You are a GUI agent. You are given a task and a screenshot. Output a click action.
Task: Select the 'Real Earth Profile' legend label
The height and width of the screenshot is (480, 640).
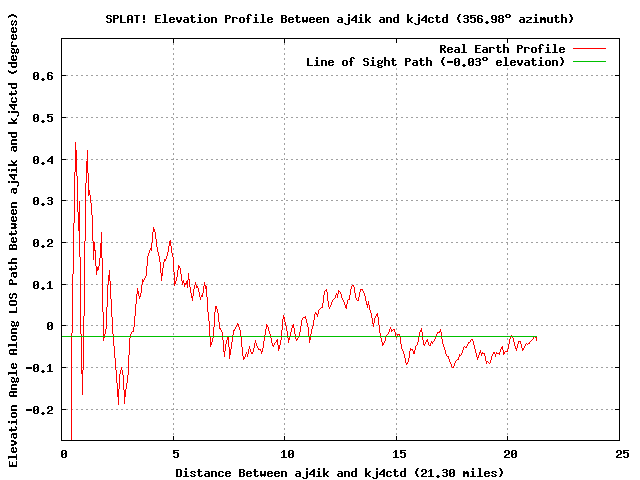pyautogui.click(x=502, y=49)
